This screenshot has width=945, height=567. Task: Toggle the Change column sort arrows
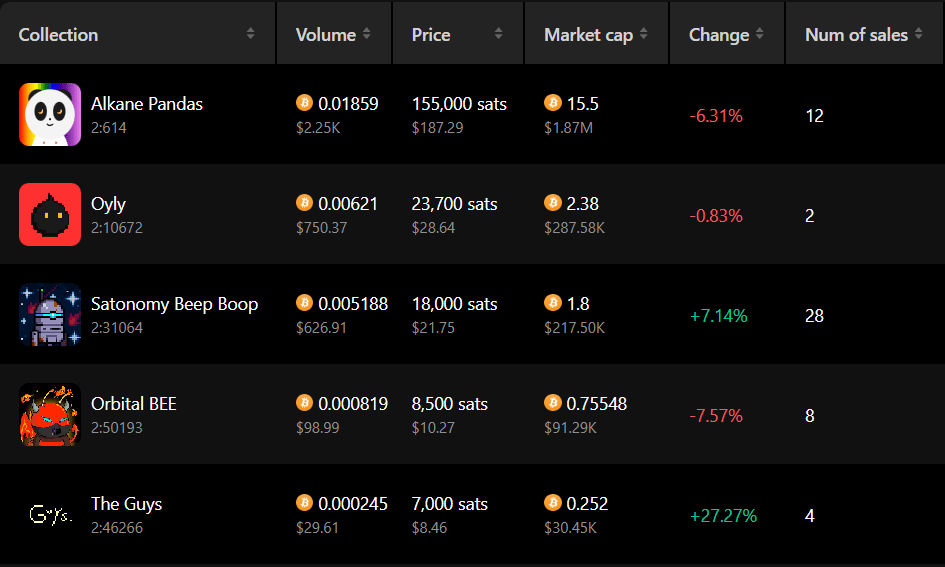pyautogui.click(x=759, y=34)
